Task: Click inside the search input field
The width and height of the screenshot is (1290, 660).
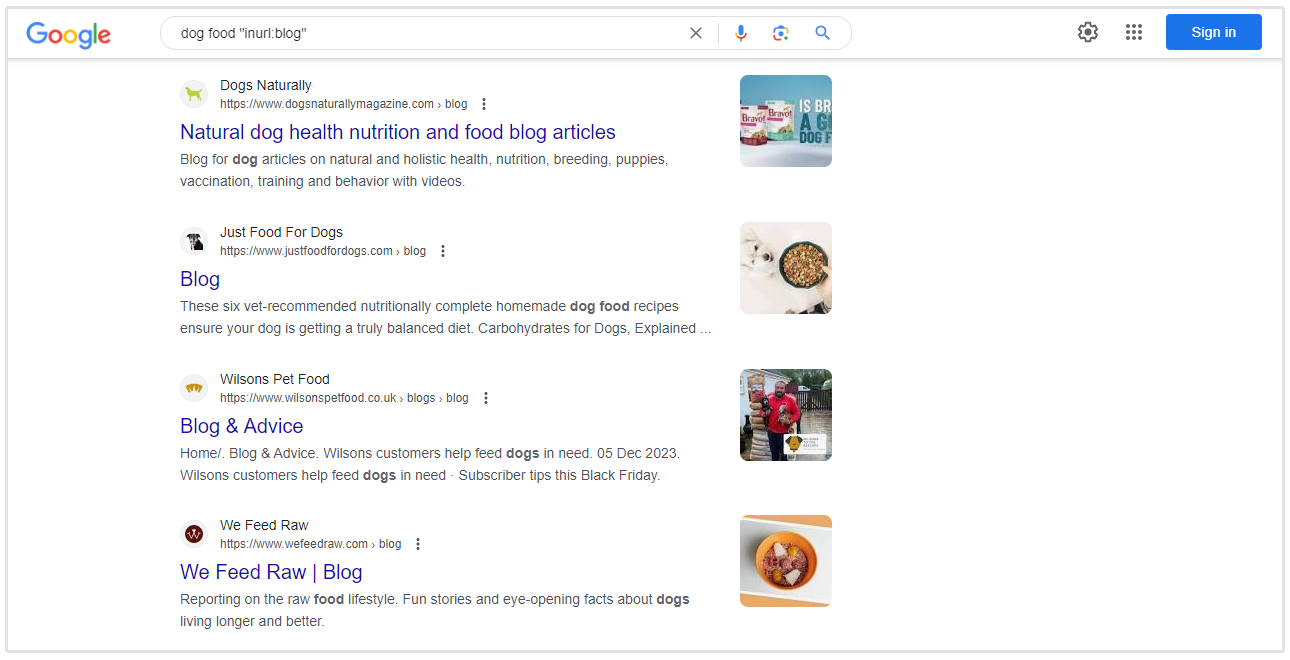Action: coord(430,33)
